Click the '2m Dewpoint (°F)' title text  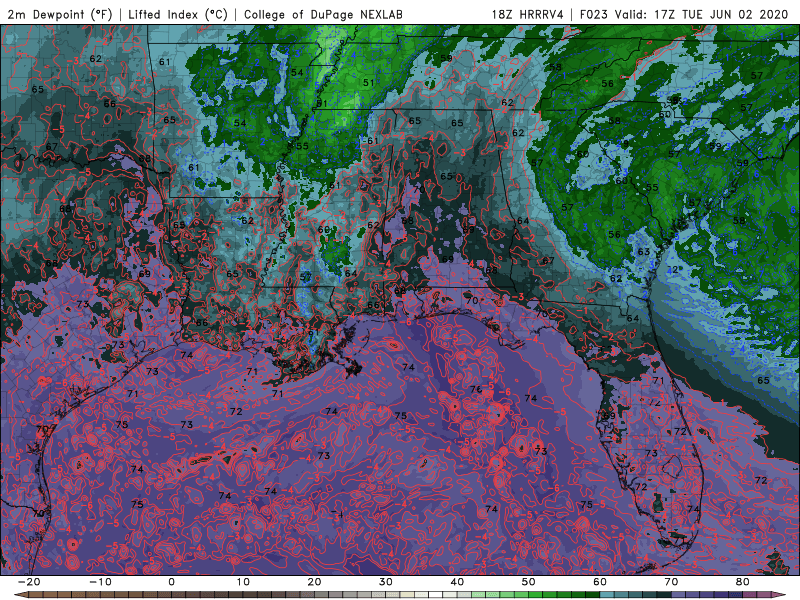59,15
